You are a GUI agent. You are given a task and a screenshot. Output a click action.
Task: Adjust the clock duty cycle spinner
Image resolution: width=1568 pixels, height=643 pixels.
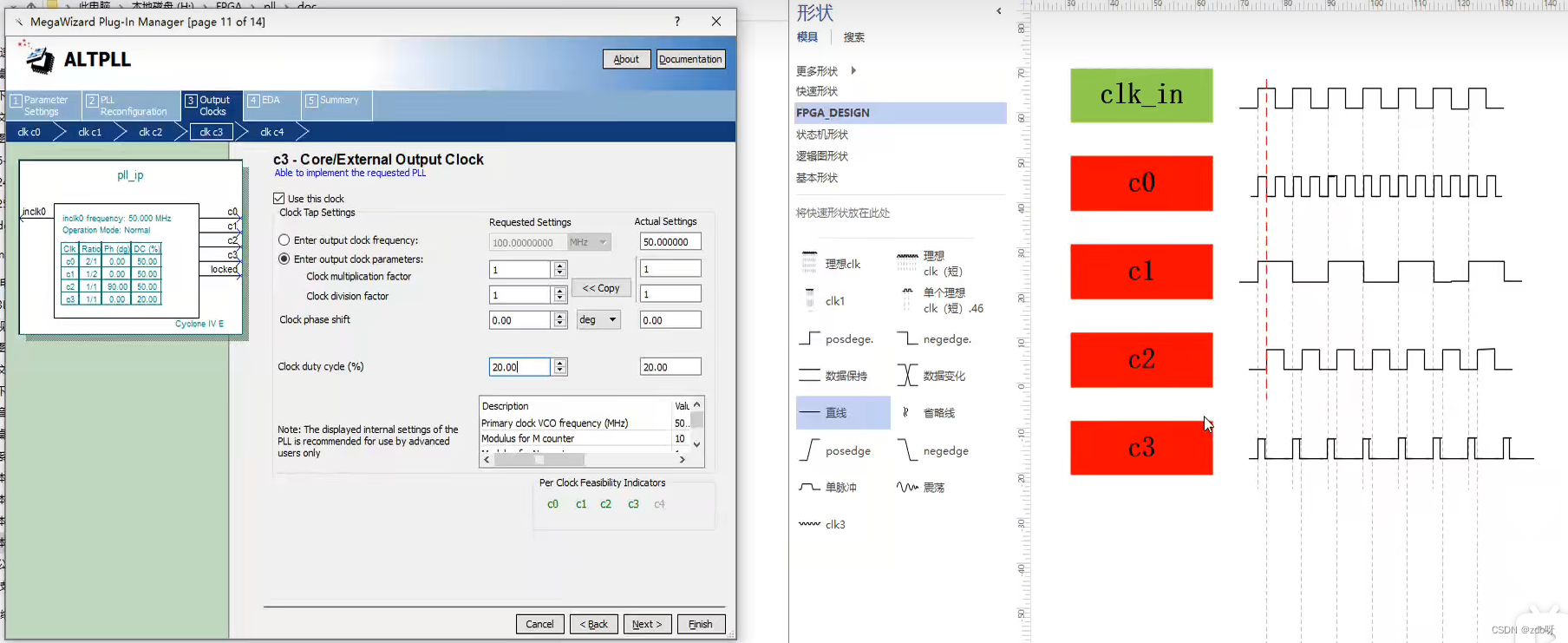(560, 367)
